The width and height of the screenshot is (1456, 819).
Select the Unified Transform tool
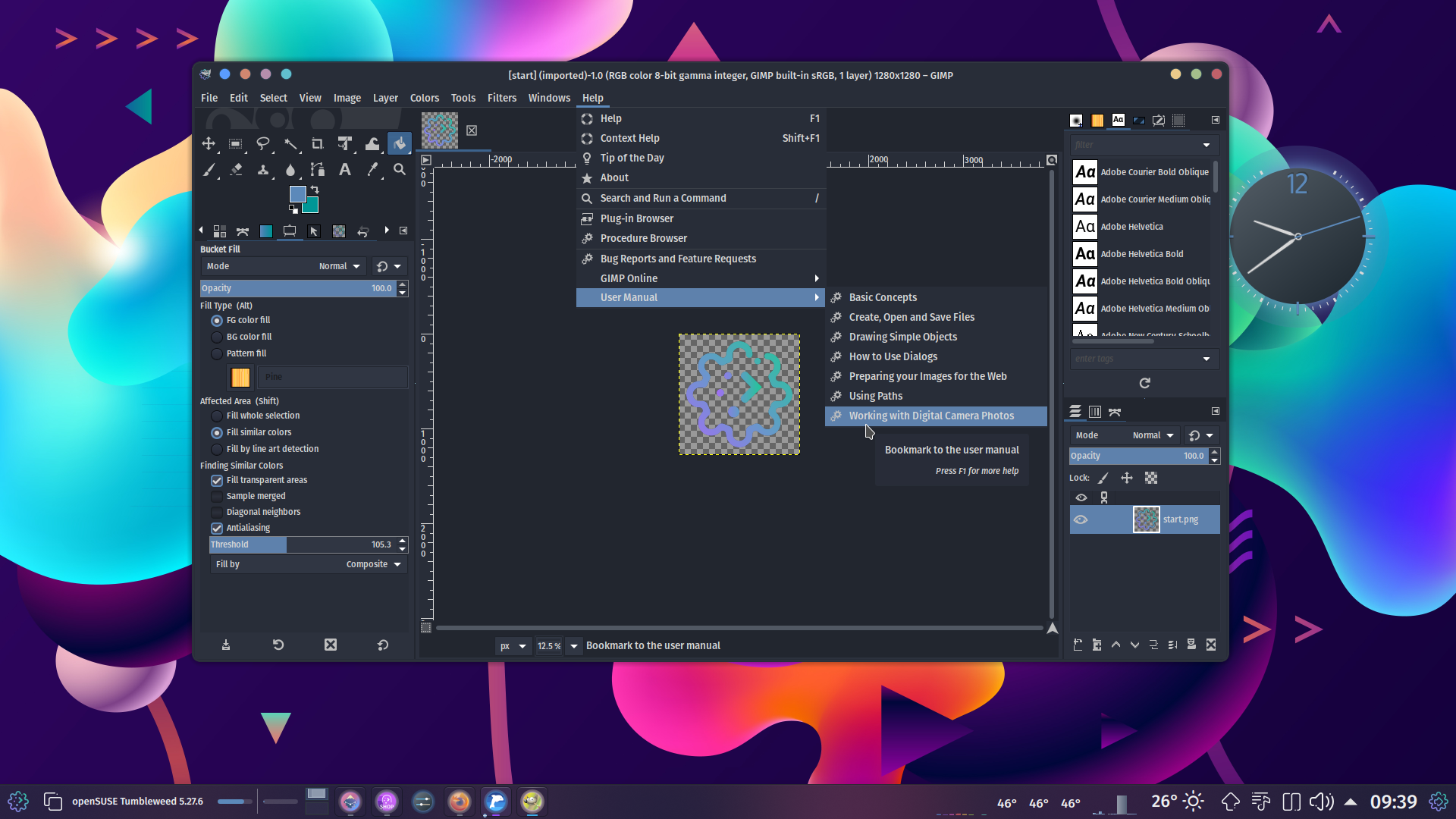click(345, 143)
